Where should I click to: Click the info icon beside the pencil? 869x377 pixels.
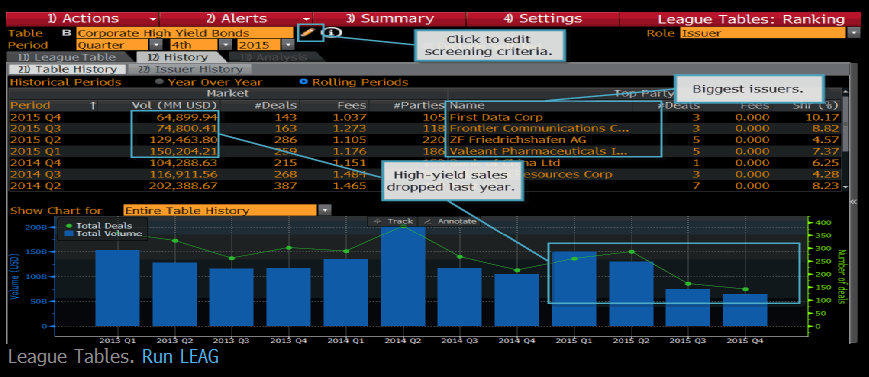[x=331, y=33]
